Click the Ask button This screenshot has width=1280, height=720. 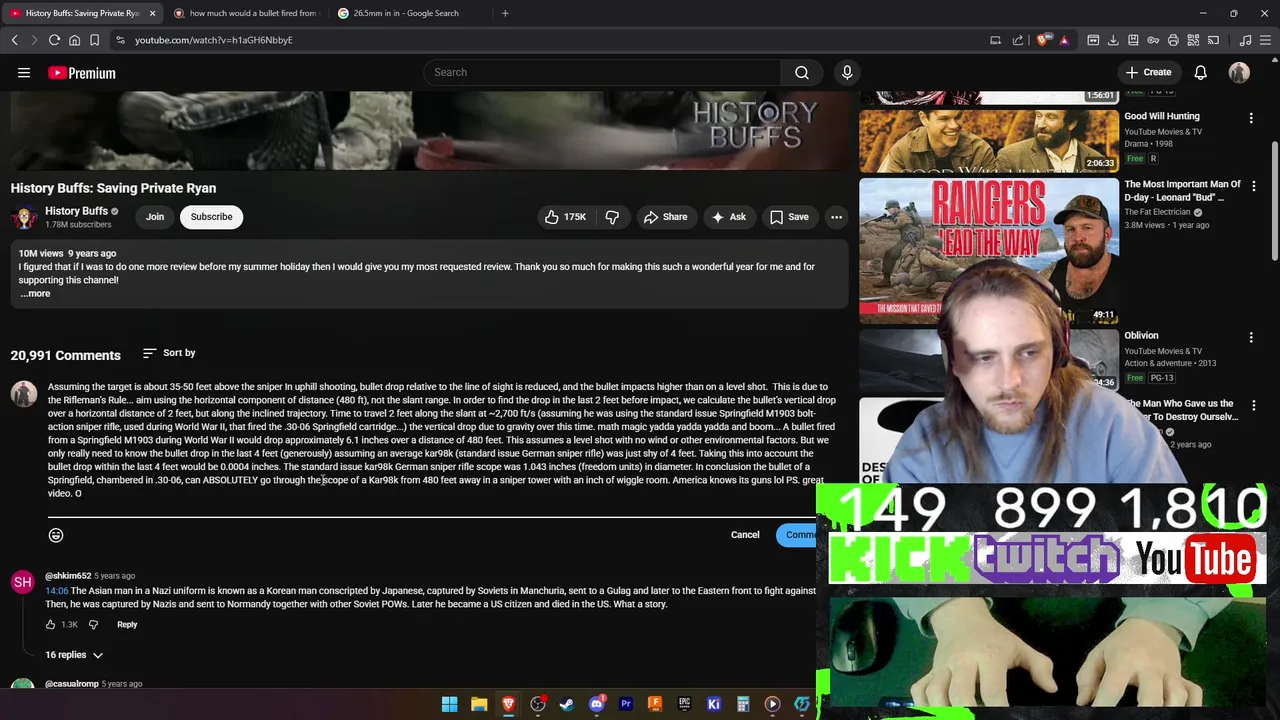click(x=728, y=217)
